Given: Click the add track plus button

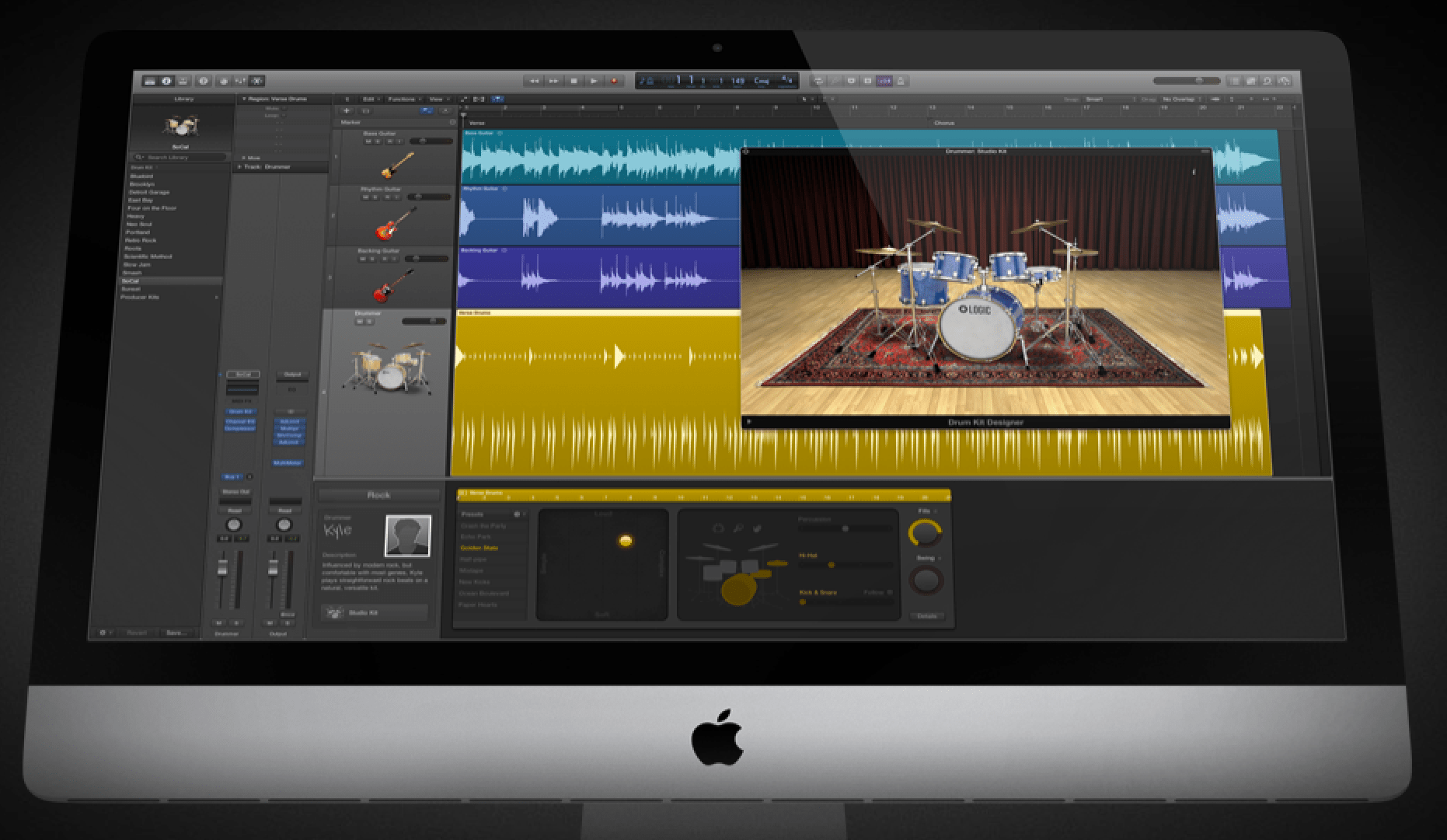Looking at the screenshot, I should [347, 111].
